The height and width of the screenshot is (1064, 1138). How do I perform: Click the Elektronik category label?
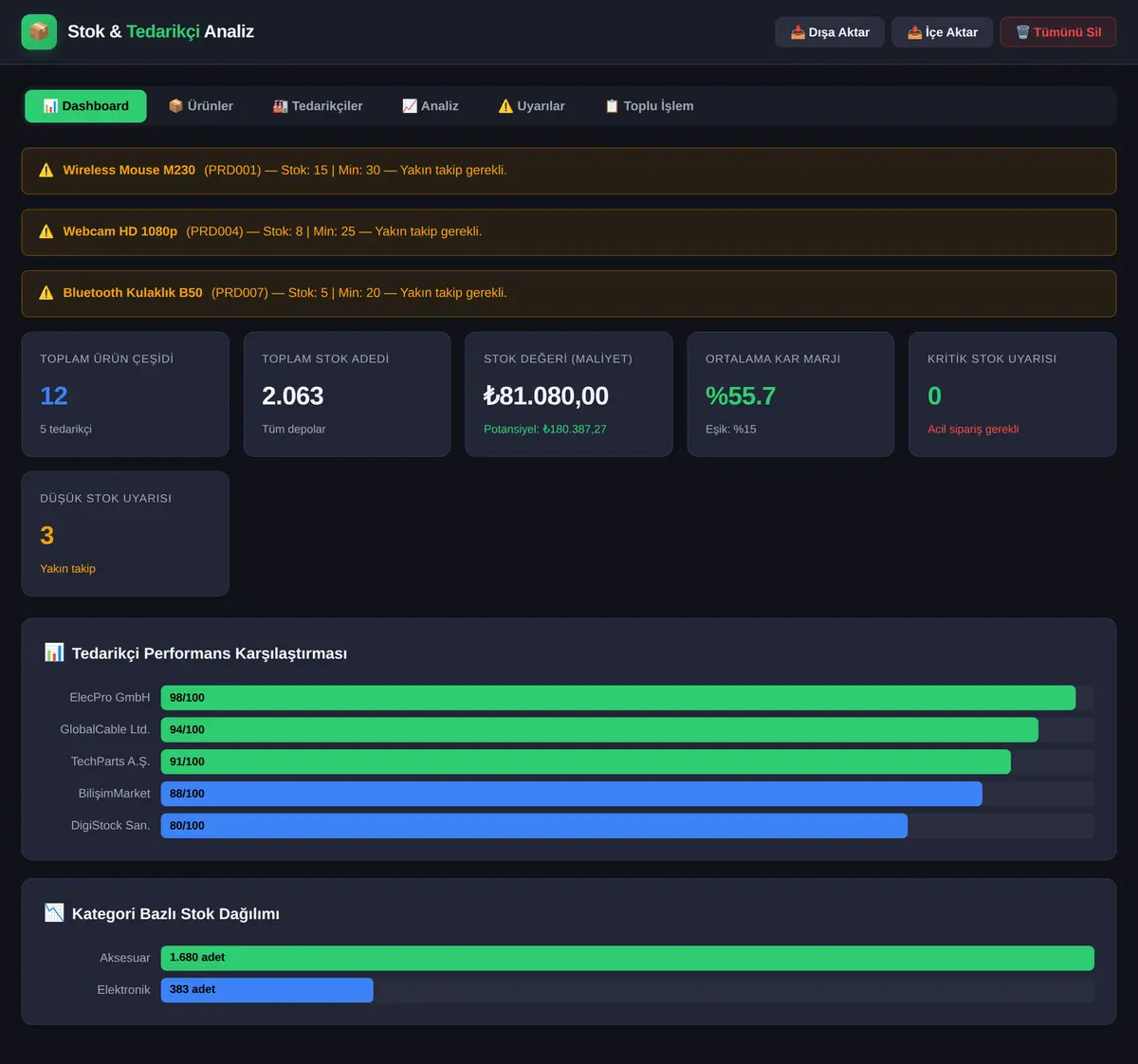pos(124,990)
